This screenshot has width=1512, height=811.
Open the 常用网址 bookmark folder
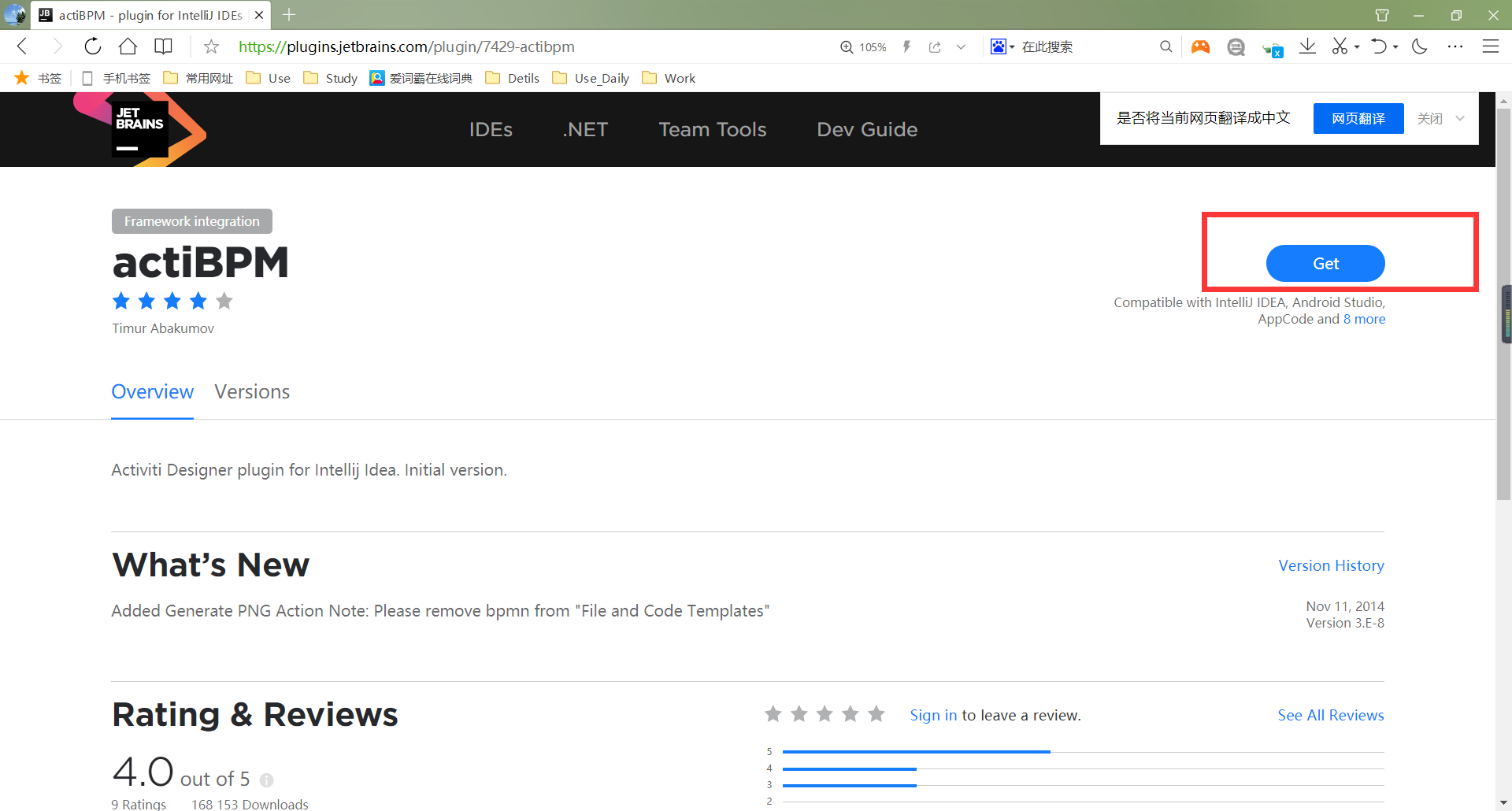point(198,78)
